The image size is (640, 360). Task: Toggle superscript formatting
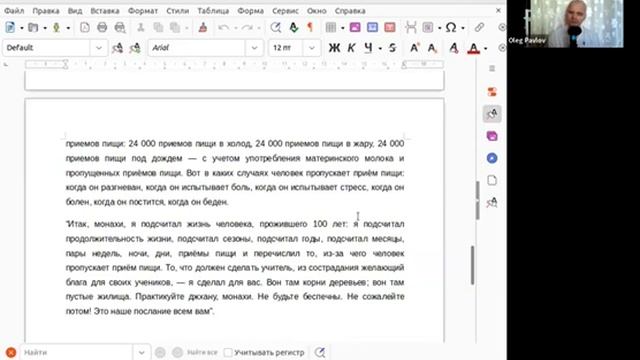point(414,48)
